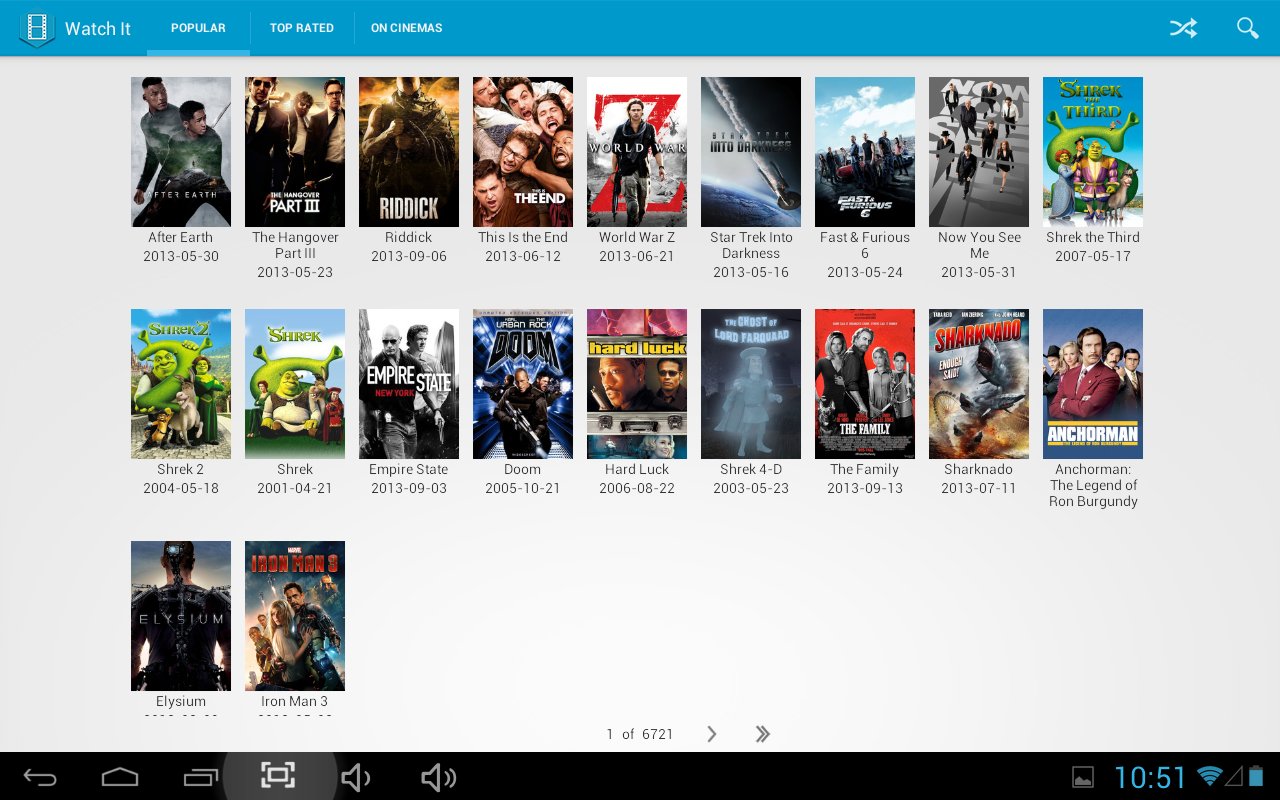Open Elysium poster
Viewport: 1280px width, 800px height.
[181, 616]
